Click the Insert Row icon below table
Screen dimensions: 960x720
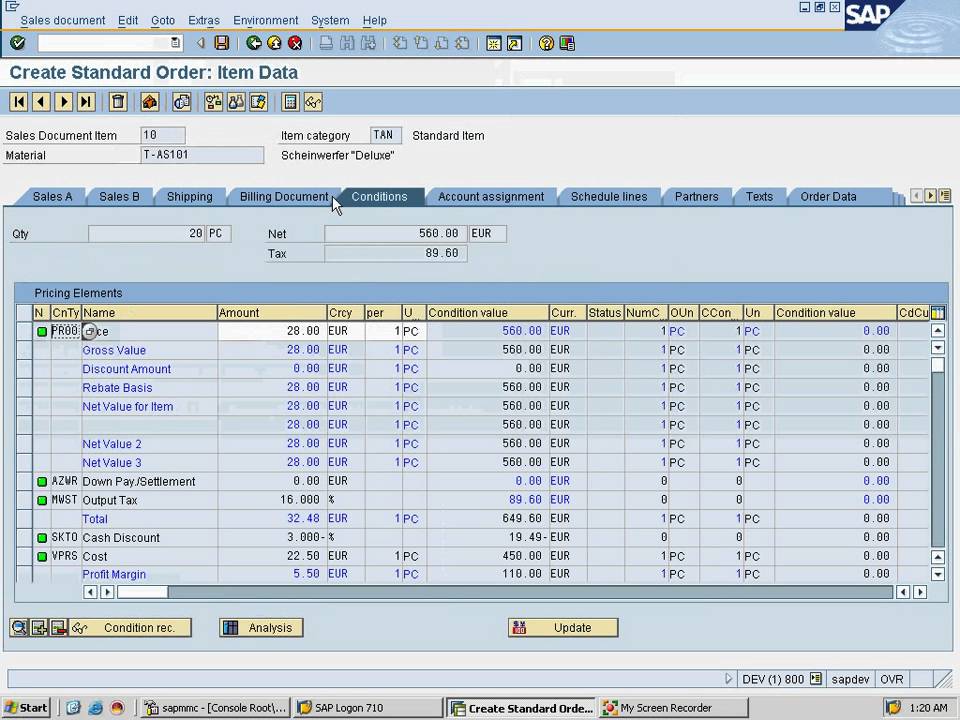(39, 628)
